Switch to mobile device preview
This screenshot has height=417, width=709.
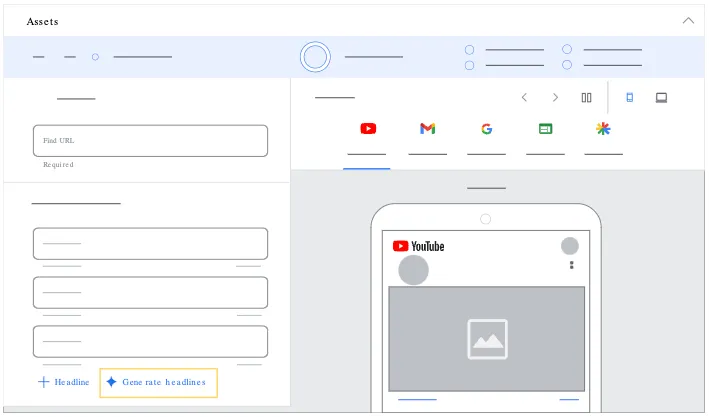click(x=629, y=97)
